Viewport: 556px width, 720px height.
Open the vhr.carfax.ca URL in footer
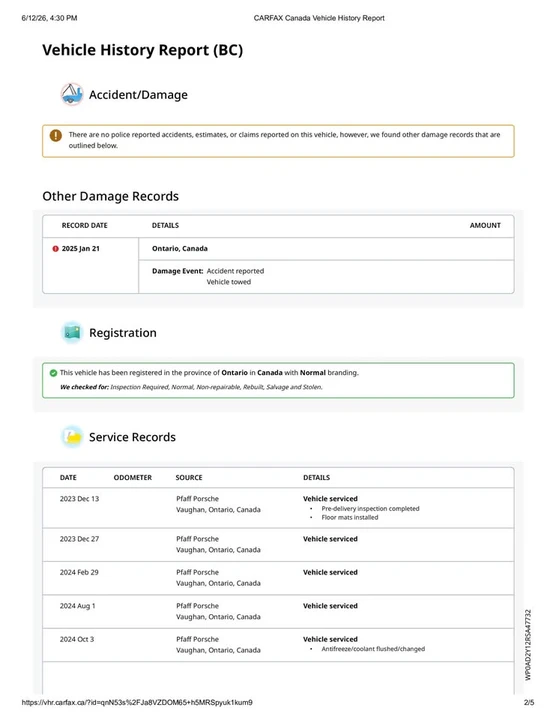coord(137,702)
